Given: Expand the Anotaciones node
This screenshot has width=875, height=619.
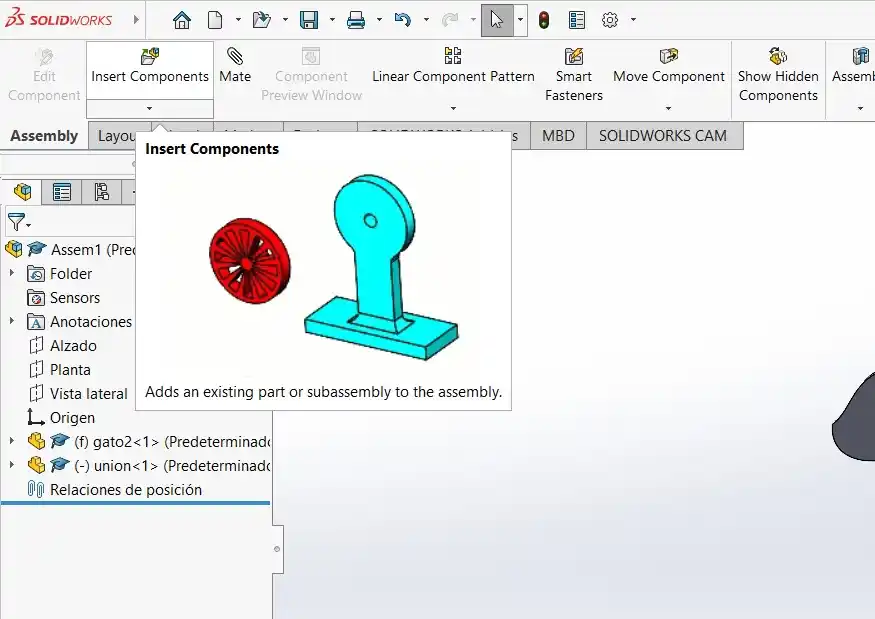Looking at the screenshot, I should [12, 321].
